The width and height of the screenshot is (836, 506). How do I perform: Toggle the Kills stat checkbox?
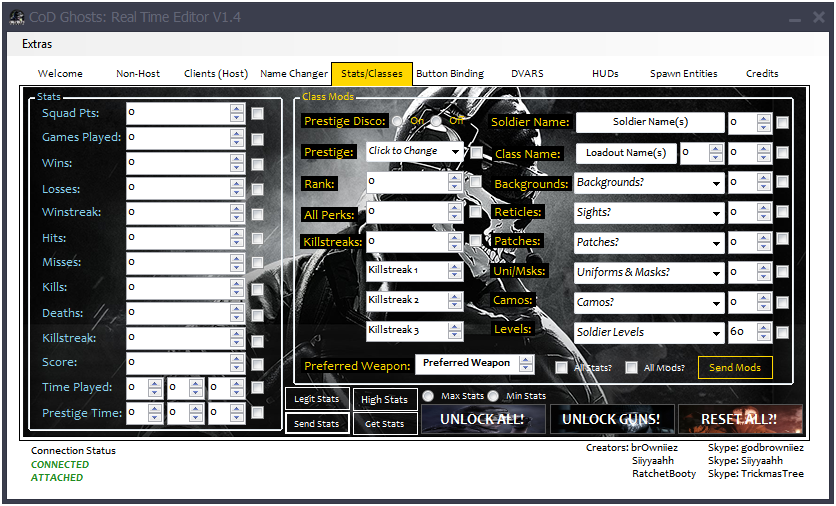[x=258, y=289]
